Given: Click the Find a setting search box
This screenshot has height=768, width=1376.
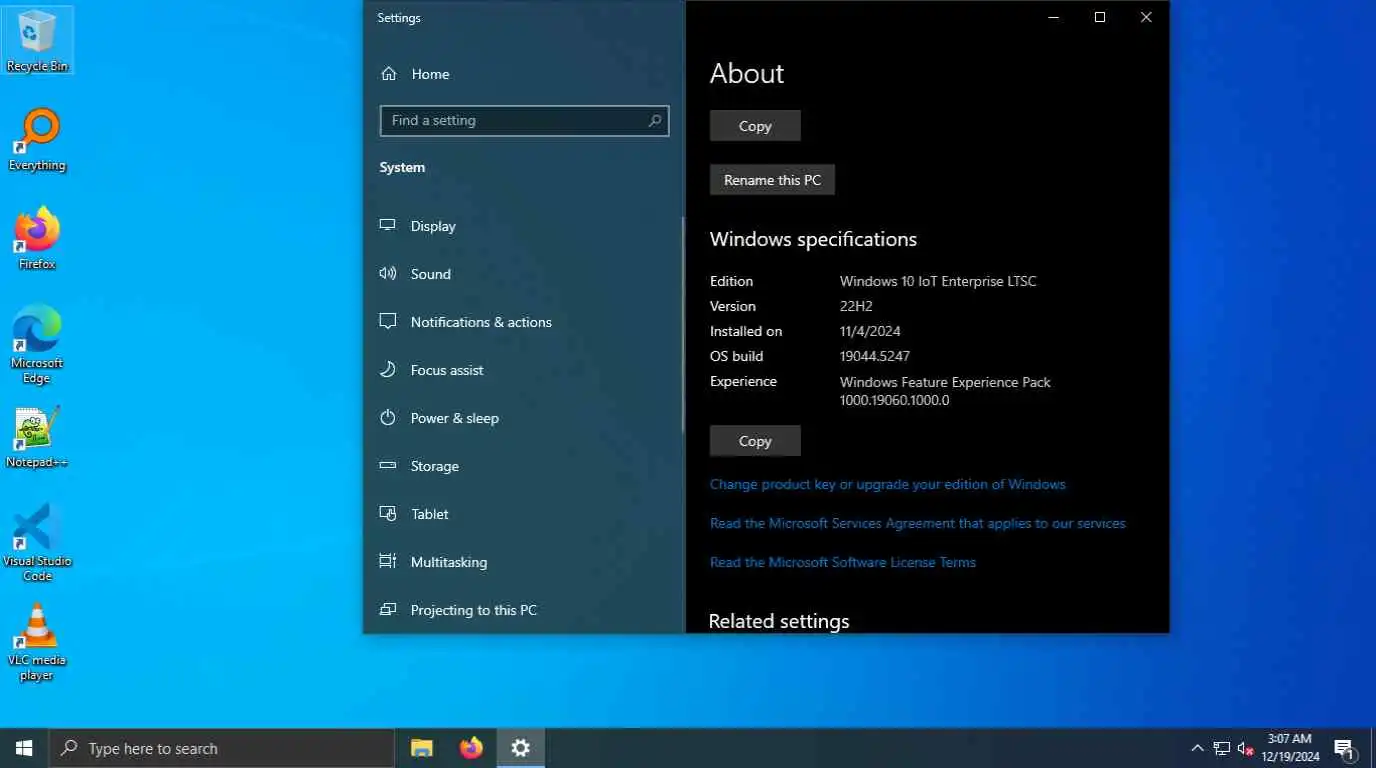Looking at the screenshot, I should pos(524,121).
